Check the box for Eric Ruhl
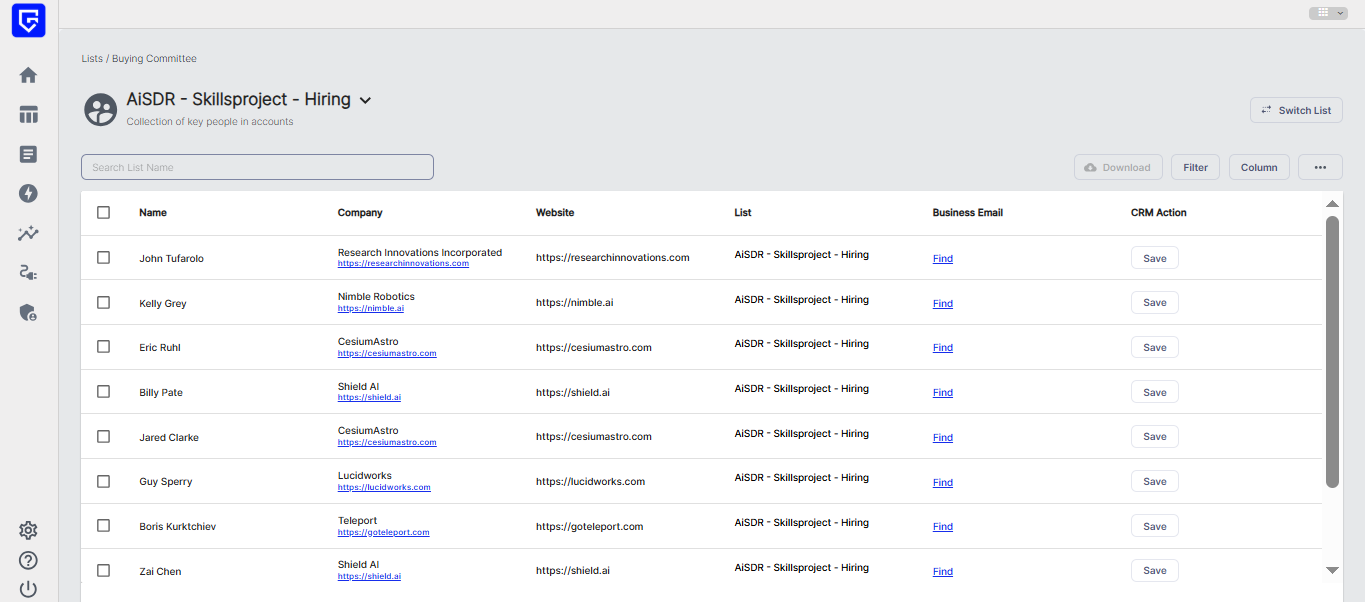 (103, 347)
